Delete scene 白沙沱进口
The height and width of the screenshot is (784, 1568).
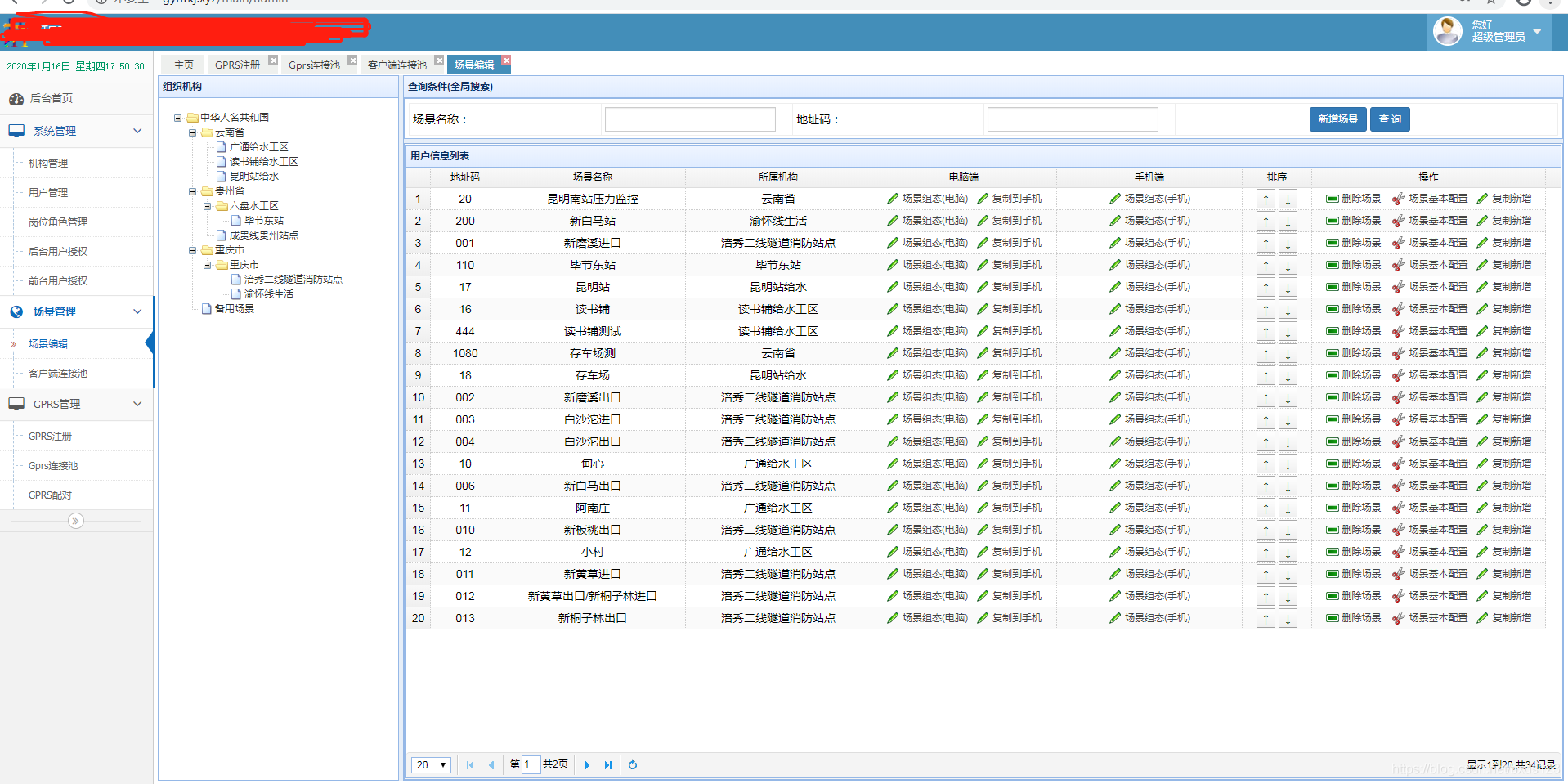(x=1353, y=419)
